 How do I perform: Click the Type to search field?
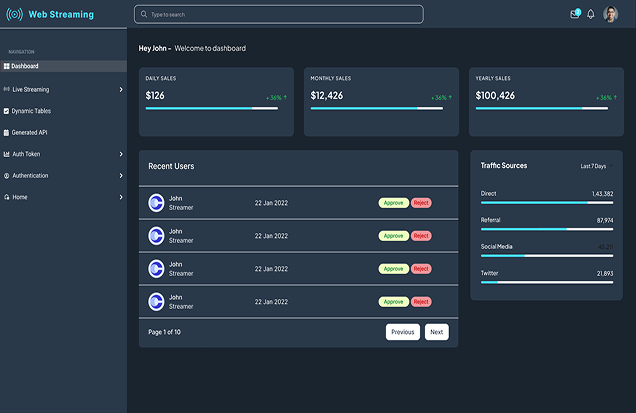pos(280,15)
